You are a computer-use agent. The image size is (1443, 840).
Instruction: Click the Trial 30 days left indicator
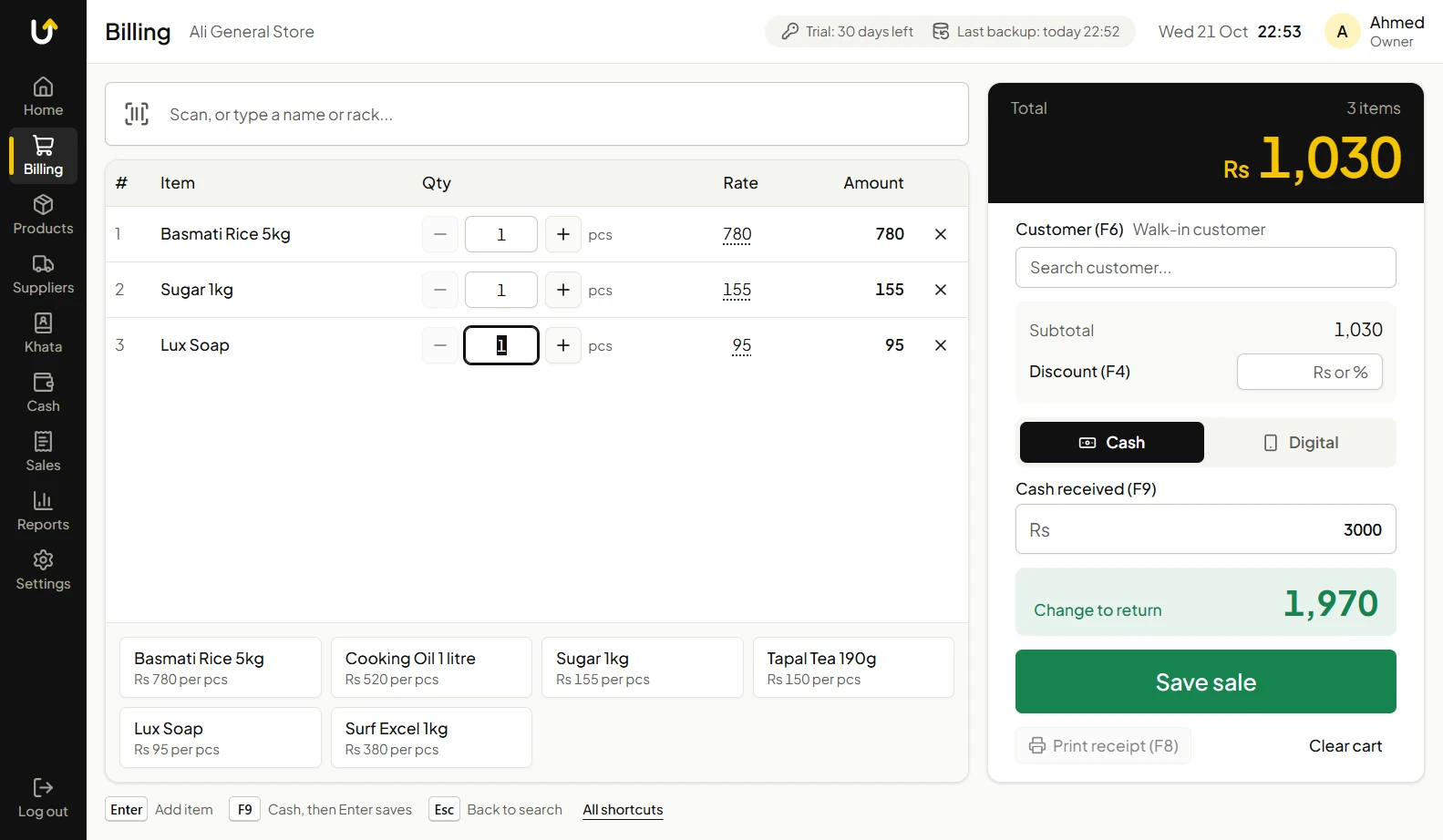[848, 32]
